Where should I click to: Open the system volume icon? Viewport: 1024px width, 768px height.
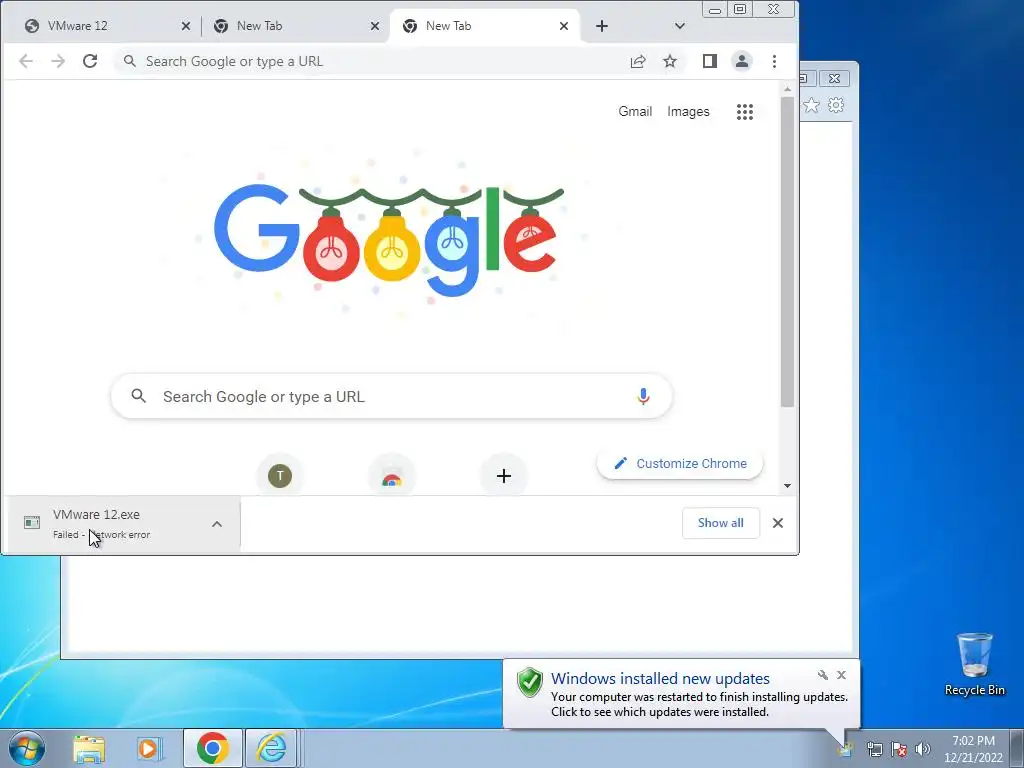pos(923,749)
